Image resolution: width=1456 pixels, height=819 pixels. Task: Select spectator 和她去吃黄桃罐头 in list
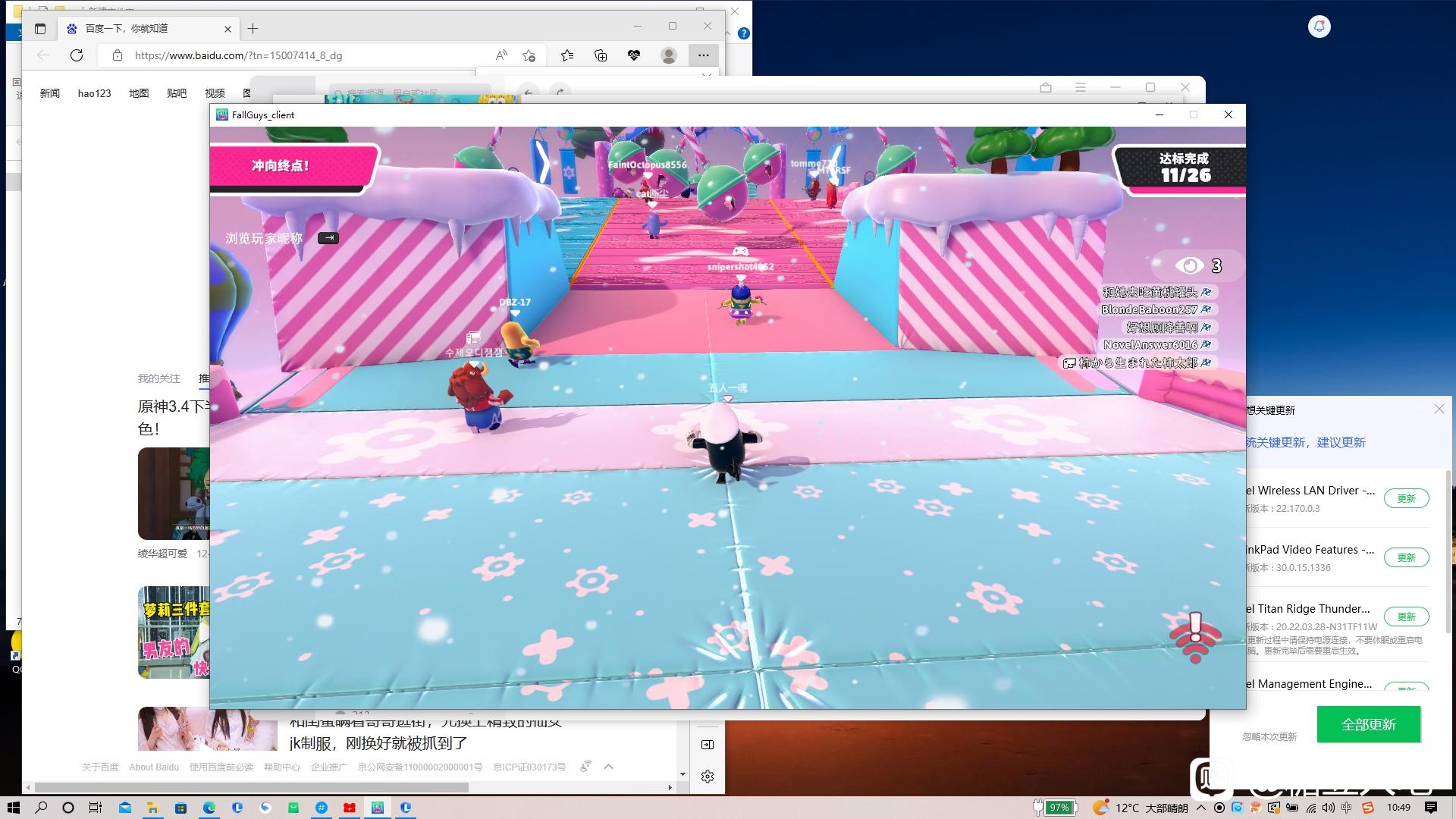click(x=1156, y=292)
